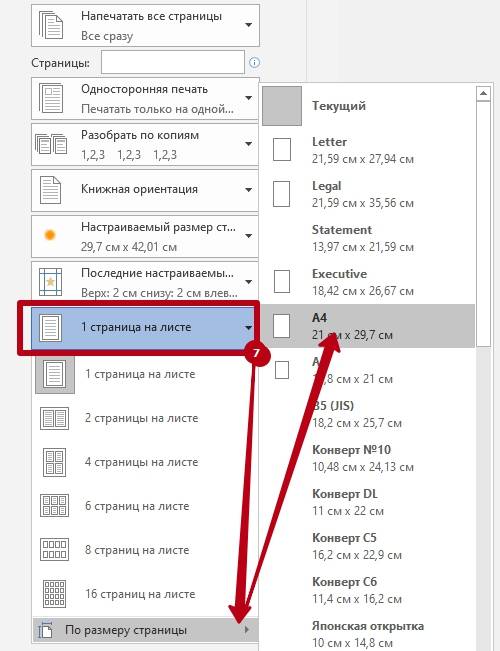Open the 'Книжная ориентация' dropdown

coord(145,189)
